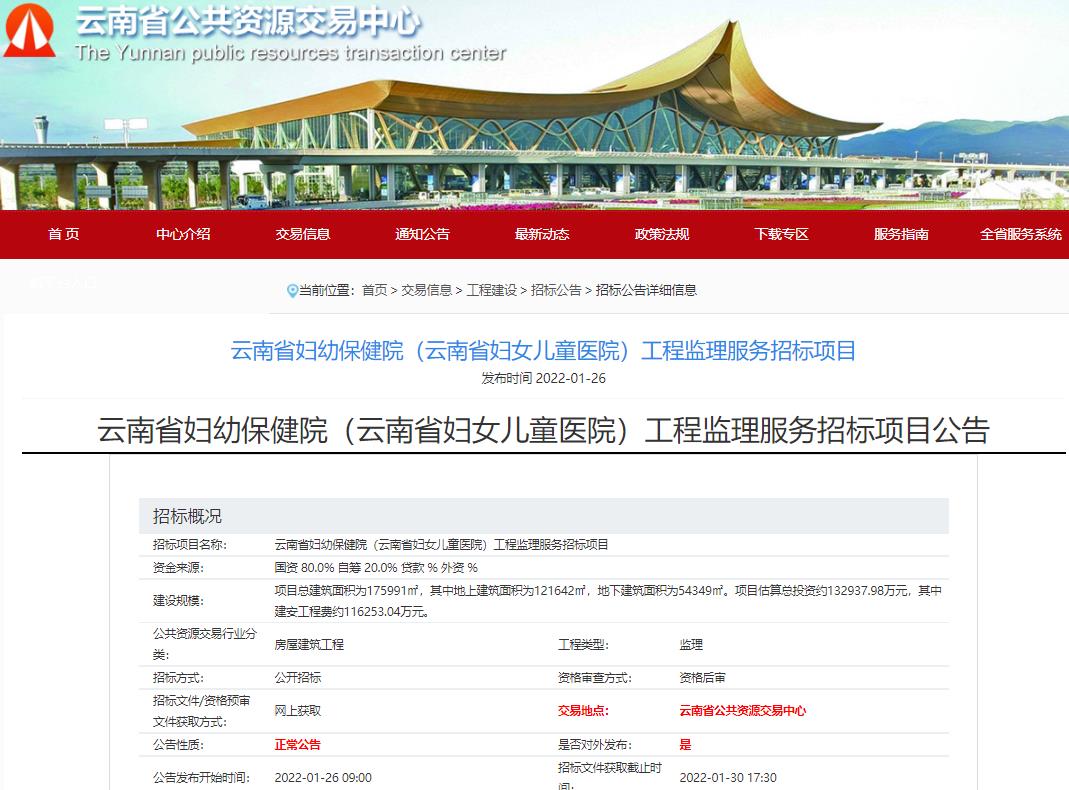1069x790 pixels.
Task: Open the 下载专区 menu item
Action: pos(781,234)
